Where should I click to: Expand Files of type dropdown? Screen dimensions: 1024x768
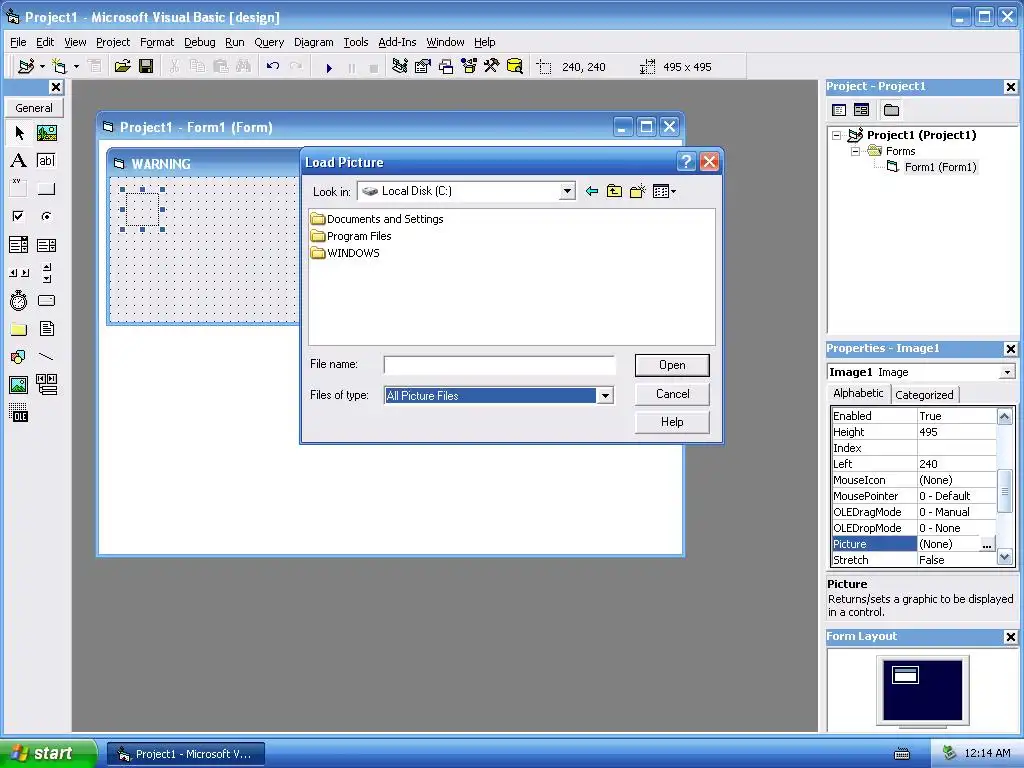(605, 396)
